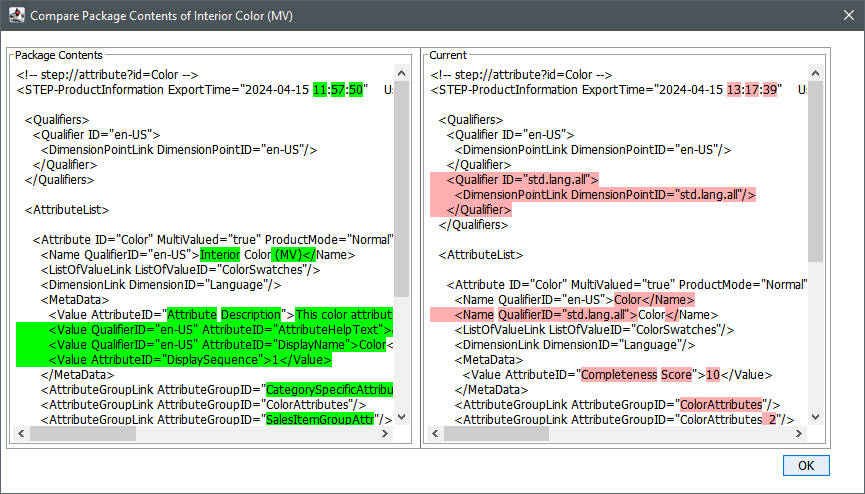The height and width of the screenshot is (494, 865).
Task: Click down arrow of Current pane vertical scrollbar
Action: coord(816,418)
